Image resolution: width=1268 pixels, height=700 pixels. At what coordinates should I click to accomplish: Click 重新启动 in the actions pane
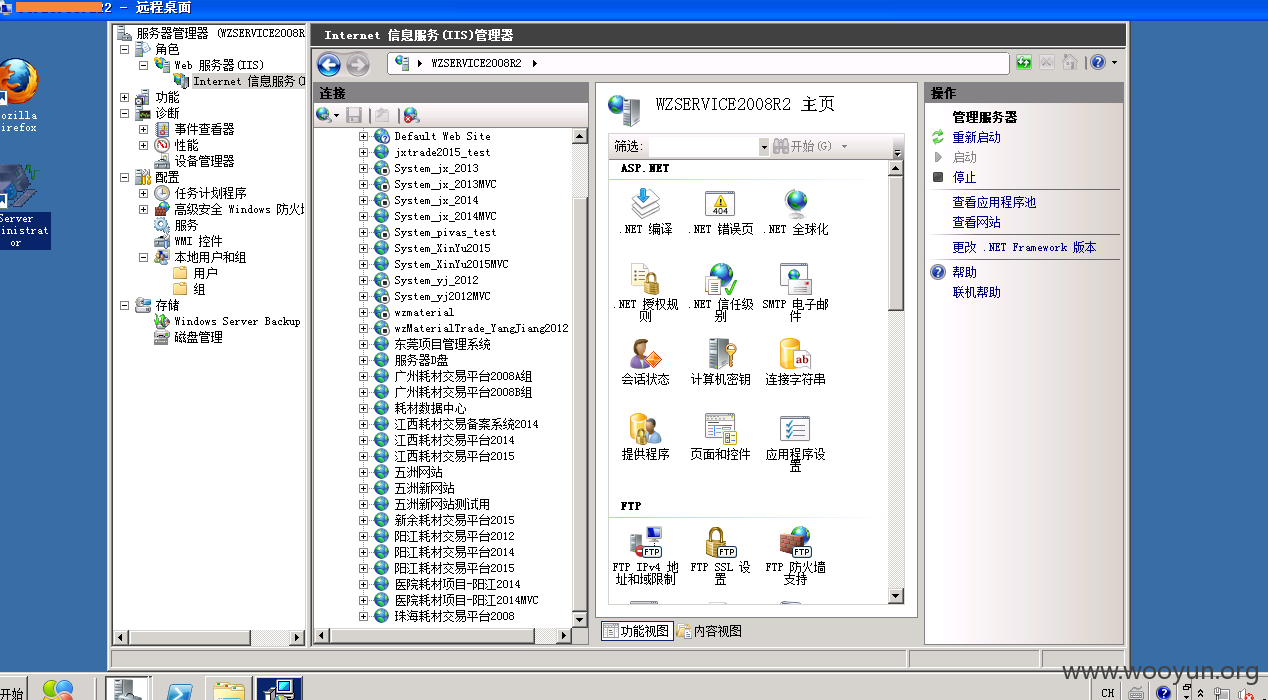coord(976,137)
